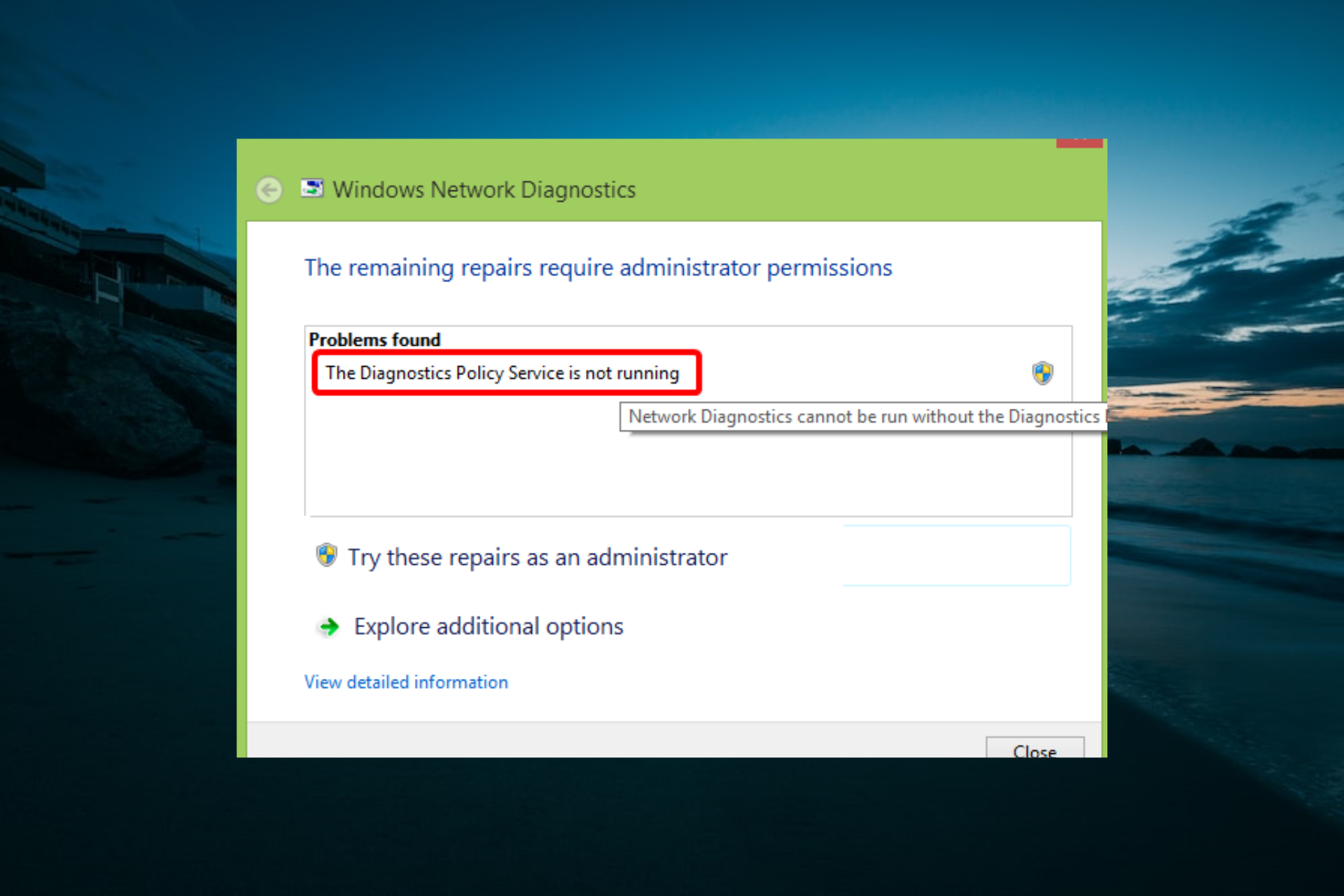This screenshot has height=896, width=1344.
Task: Click the administrator permissions heading text
Action: coord(598,268)
